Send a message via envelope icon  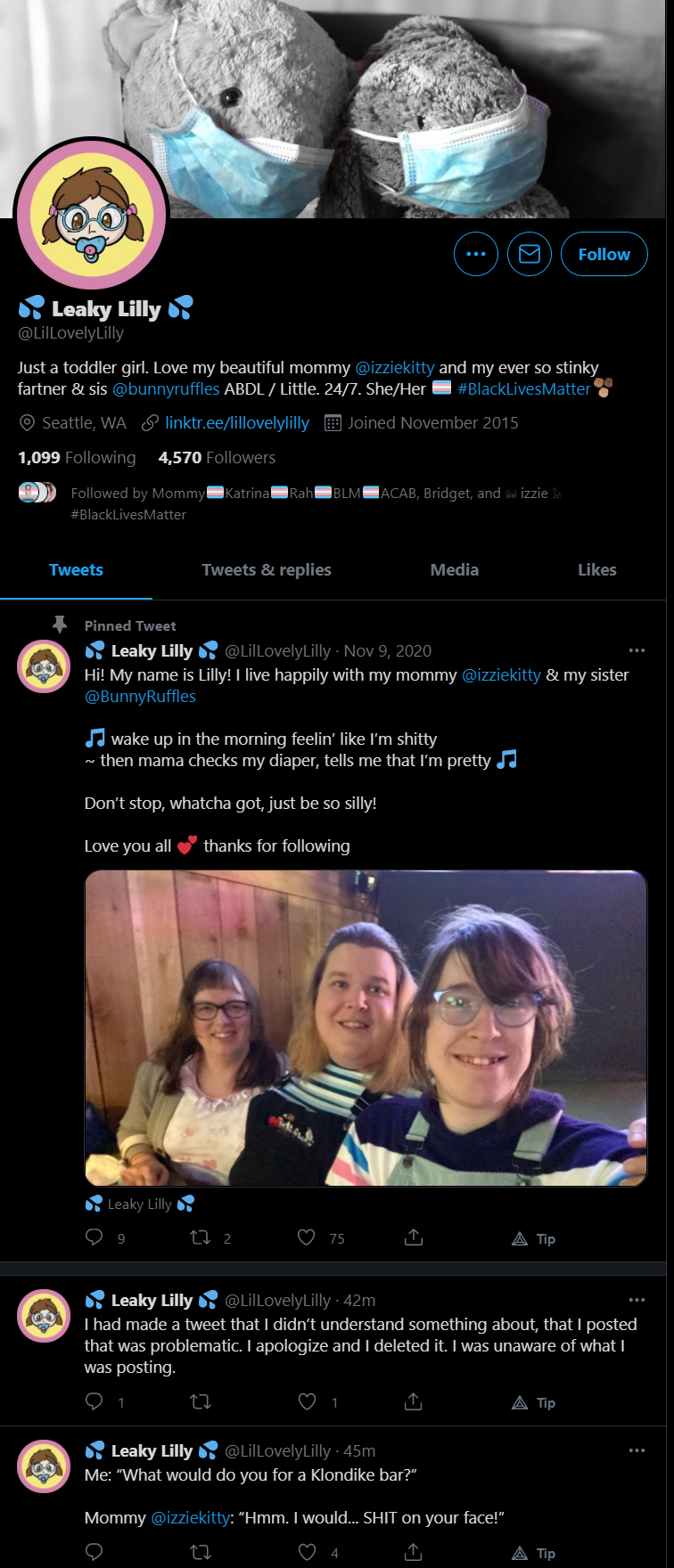(x=530, y=254)
